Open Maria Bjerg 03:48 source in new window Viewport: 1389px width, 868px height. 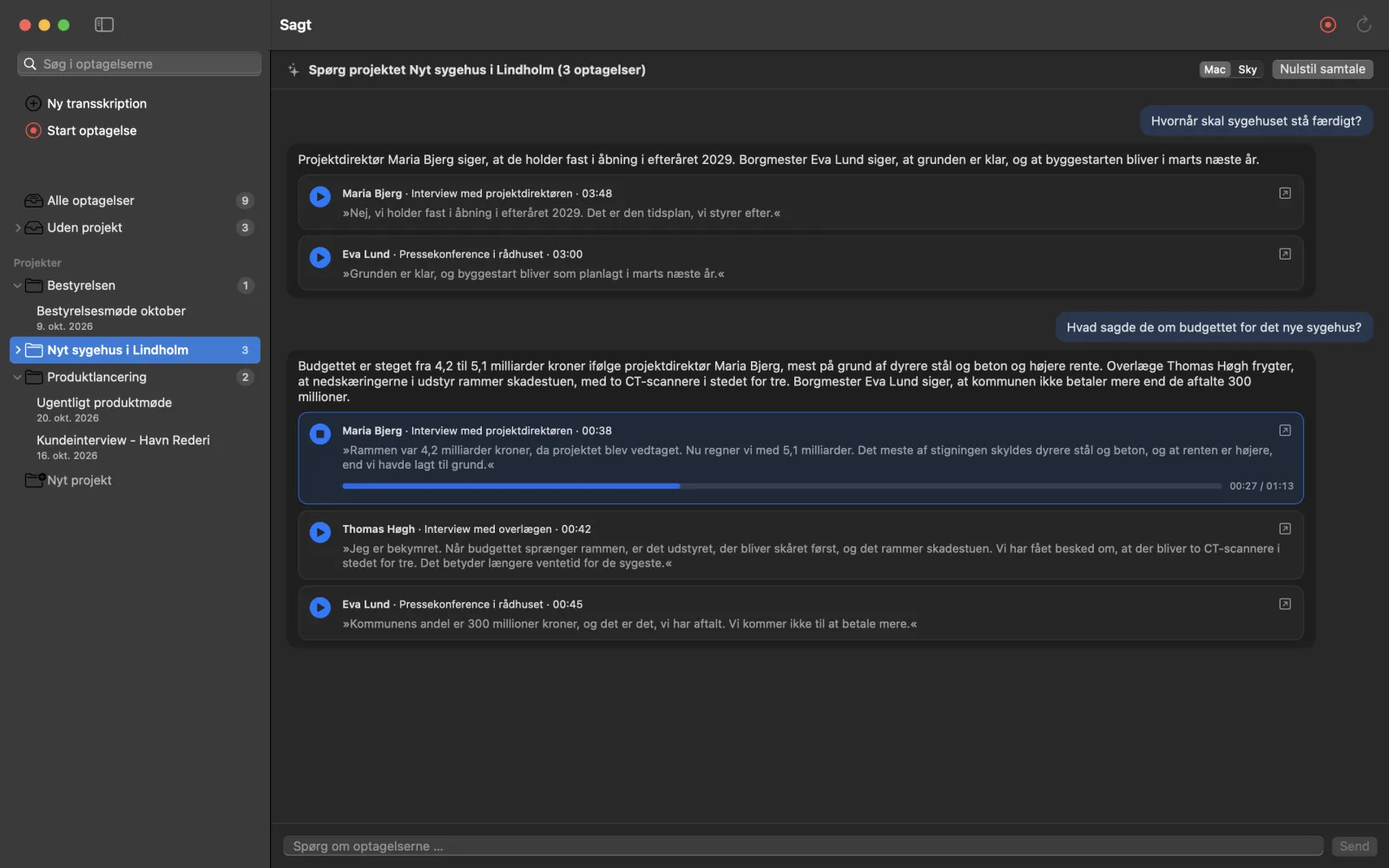(x=1285, y=193)
